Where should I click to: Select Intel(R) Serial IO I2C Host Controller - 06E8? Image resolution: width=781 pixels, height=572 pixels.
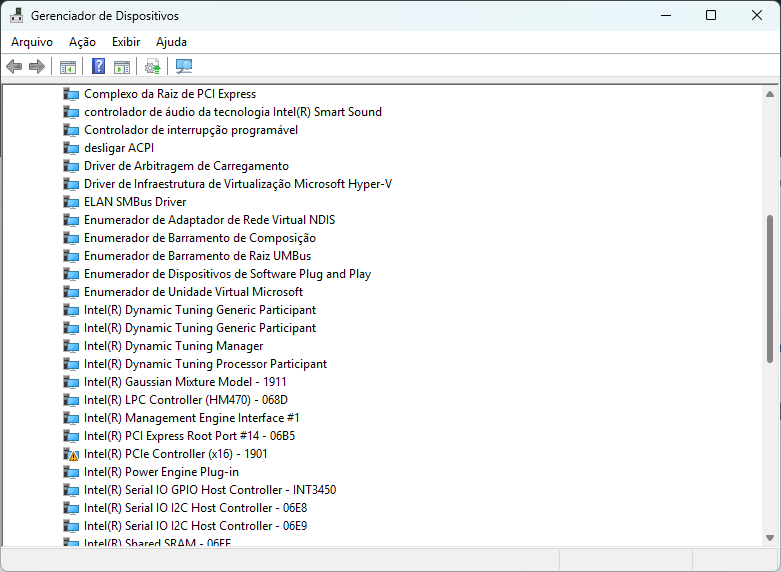[x=195, y=508]
